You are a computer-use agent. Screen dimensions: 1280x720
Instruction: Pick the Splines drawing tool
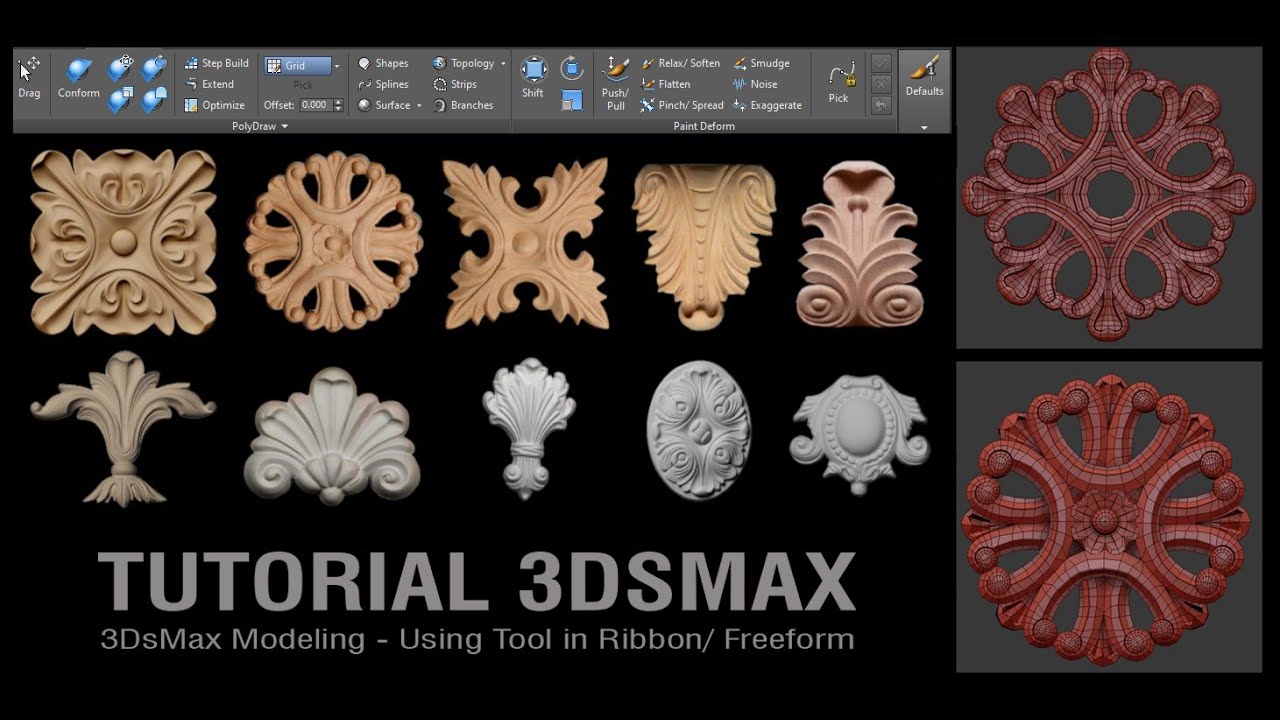(x=383, y=84)
